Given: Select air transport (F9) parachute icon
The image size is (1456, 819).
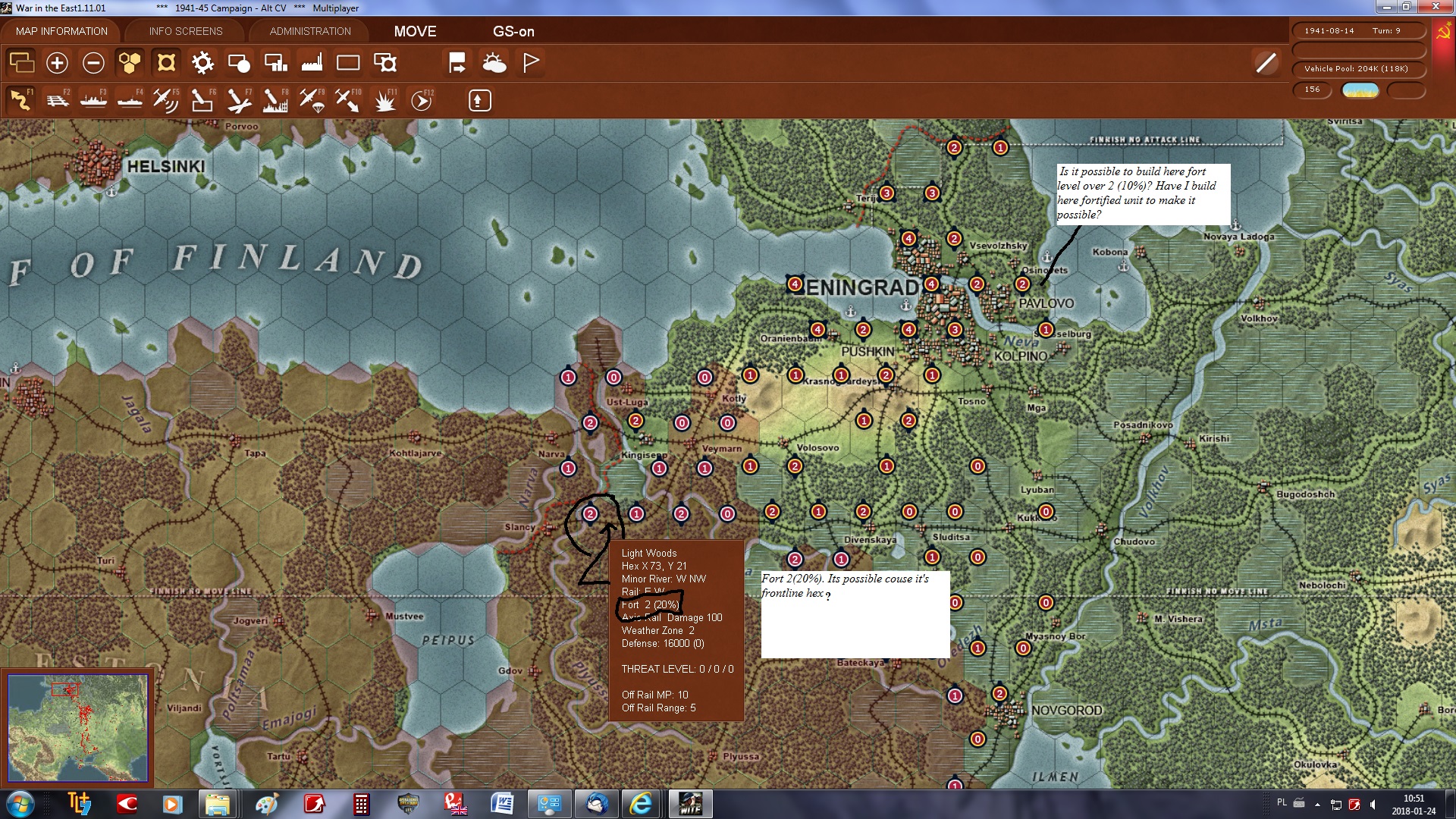Looking at the screenshot, I should [312, 100].
